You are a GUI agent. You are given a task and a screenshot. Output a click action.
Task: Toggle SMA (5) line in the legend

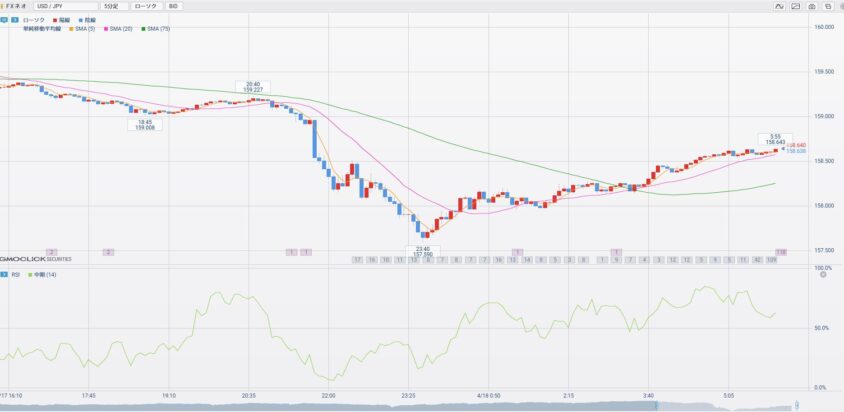[x=82, y=29]
